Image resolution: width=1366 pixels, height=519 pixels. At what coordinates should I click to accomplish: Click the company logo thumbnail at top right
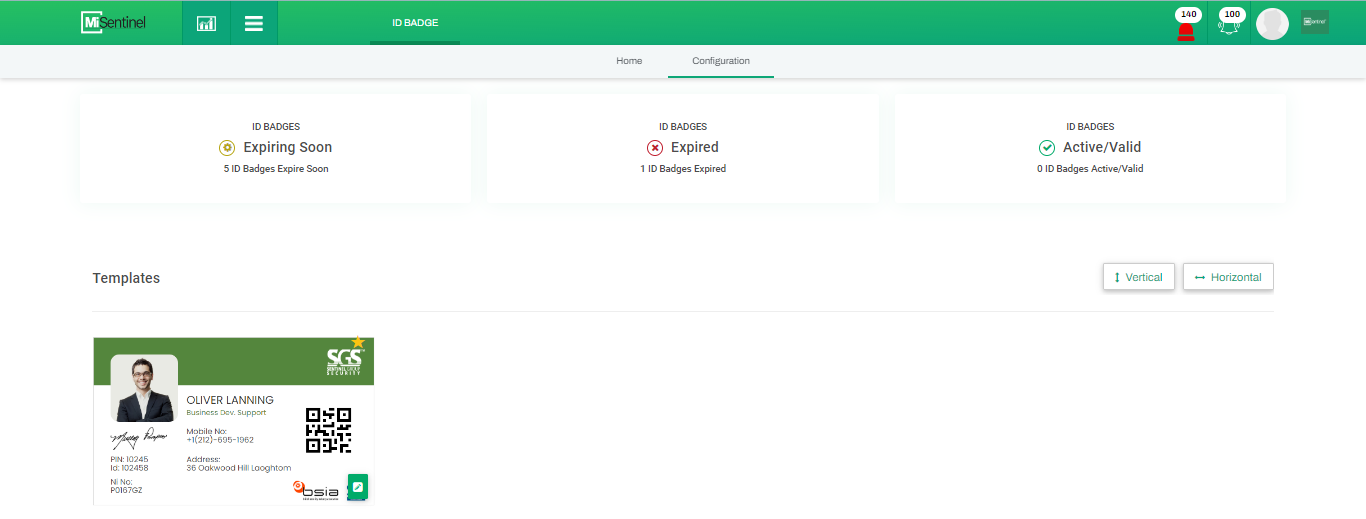pyautogui.click(x=1314, y=22)
